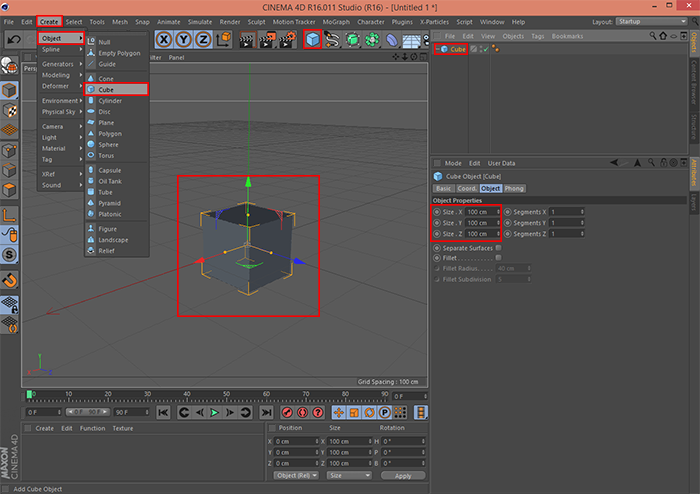
Task: Select the Workplane orange grid icon
Action: [9, 130]
